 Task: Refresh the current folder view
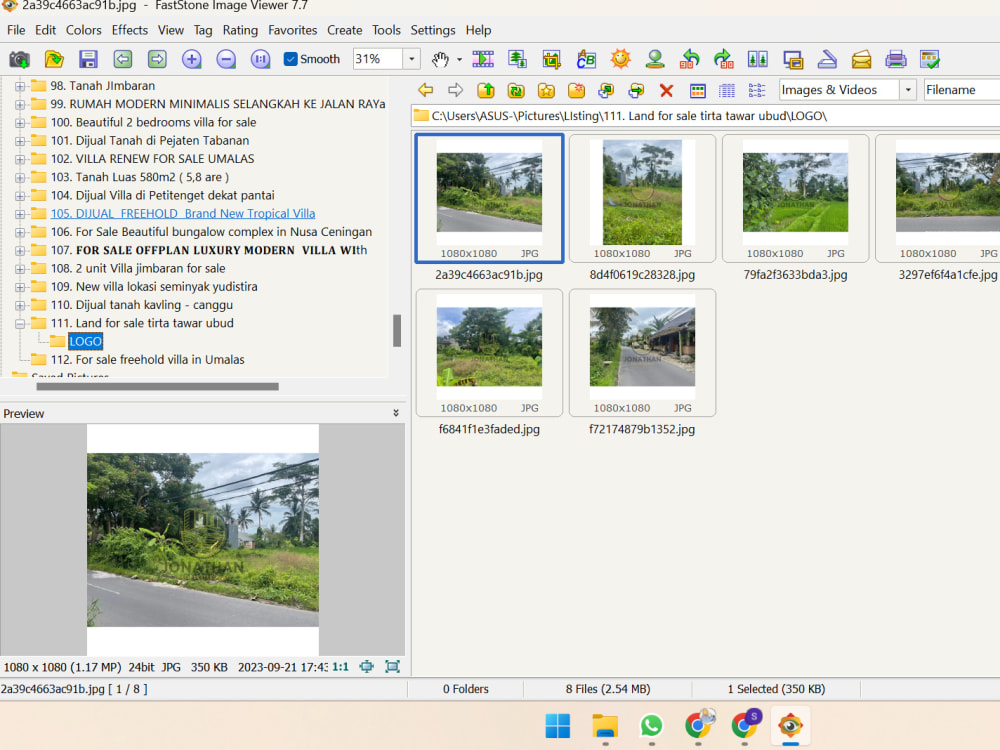(516, 91)
